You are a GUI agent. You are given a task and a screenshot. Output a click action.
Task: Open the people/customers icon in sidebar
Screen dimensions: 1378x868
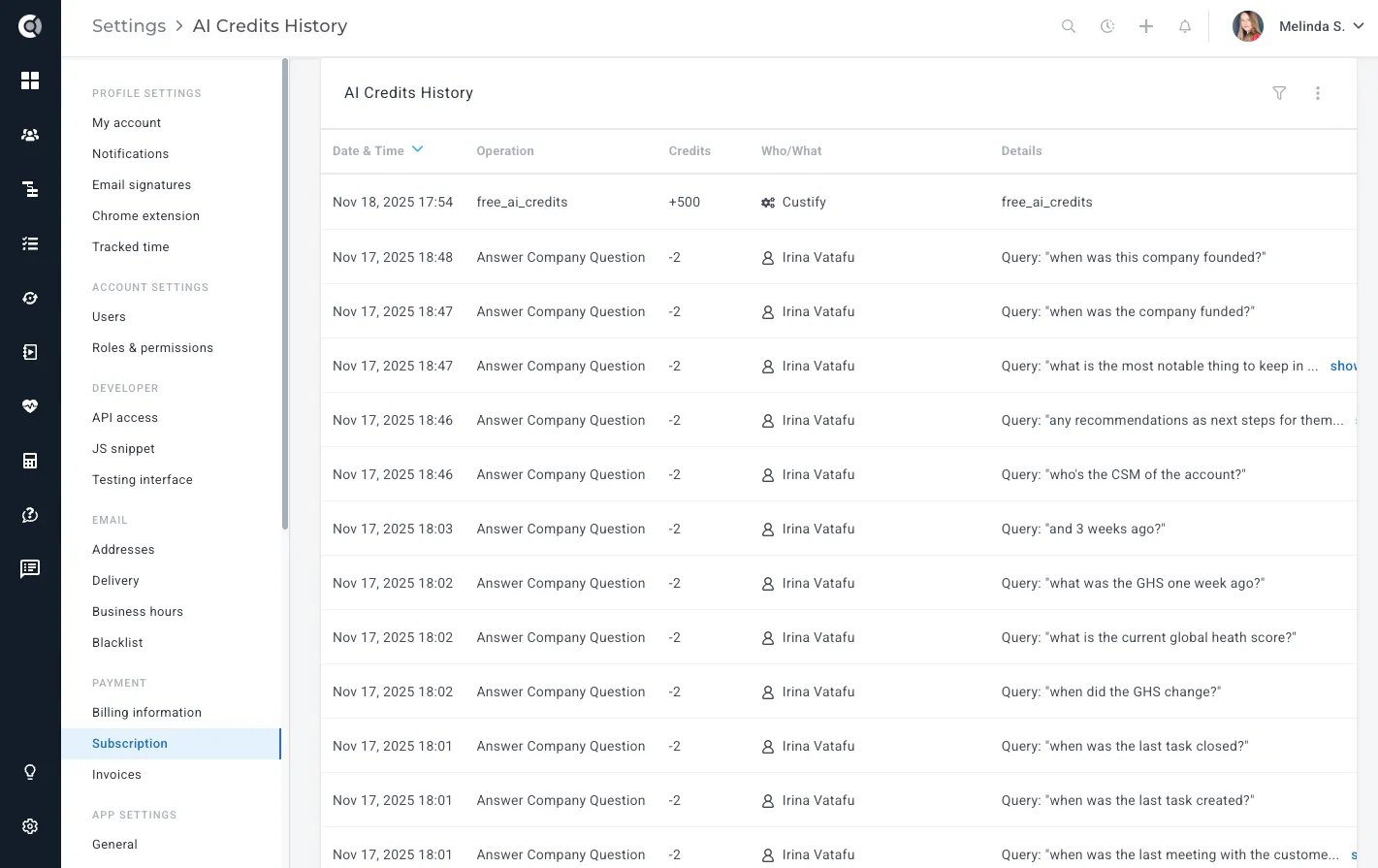pyautogui.click(x=30, y=135)
